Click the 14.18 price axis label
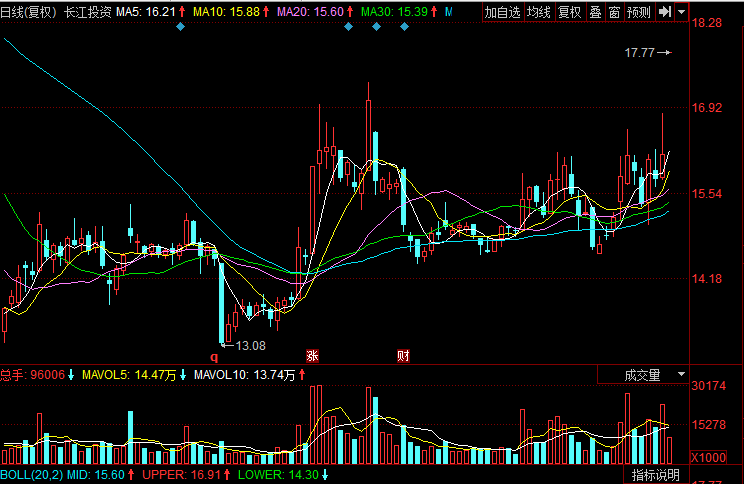 (x=707, y=279)
